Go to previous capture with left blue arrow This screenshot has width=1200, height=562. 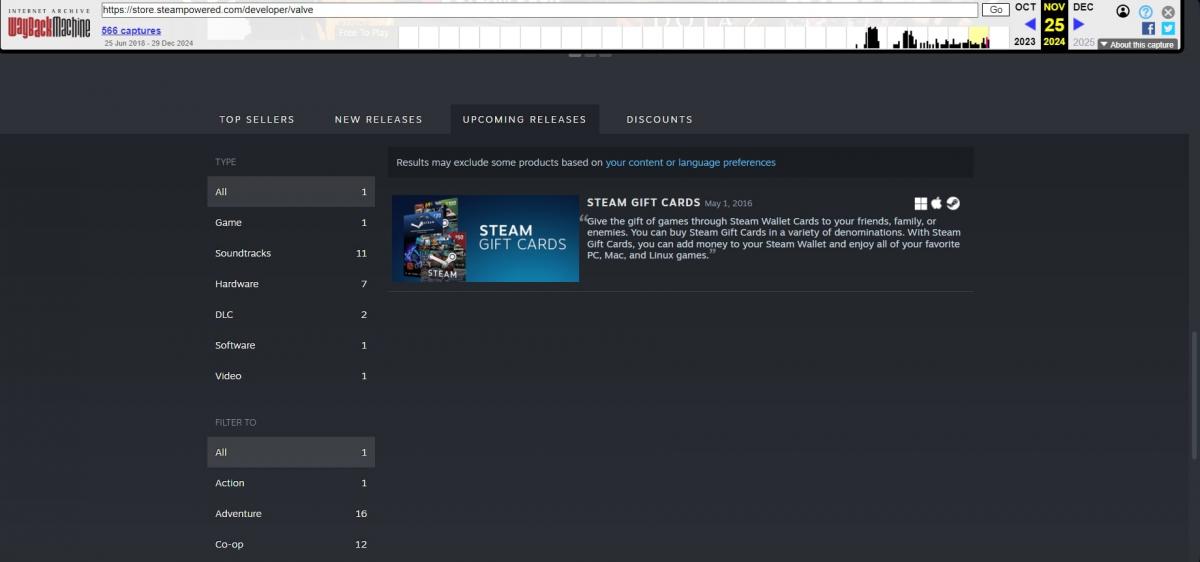pyautogui.click(x=1030, y=24)
